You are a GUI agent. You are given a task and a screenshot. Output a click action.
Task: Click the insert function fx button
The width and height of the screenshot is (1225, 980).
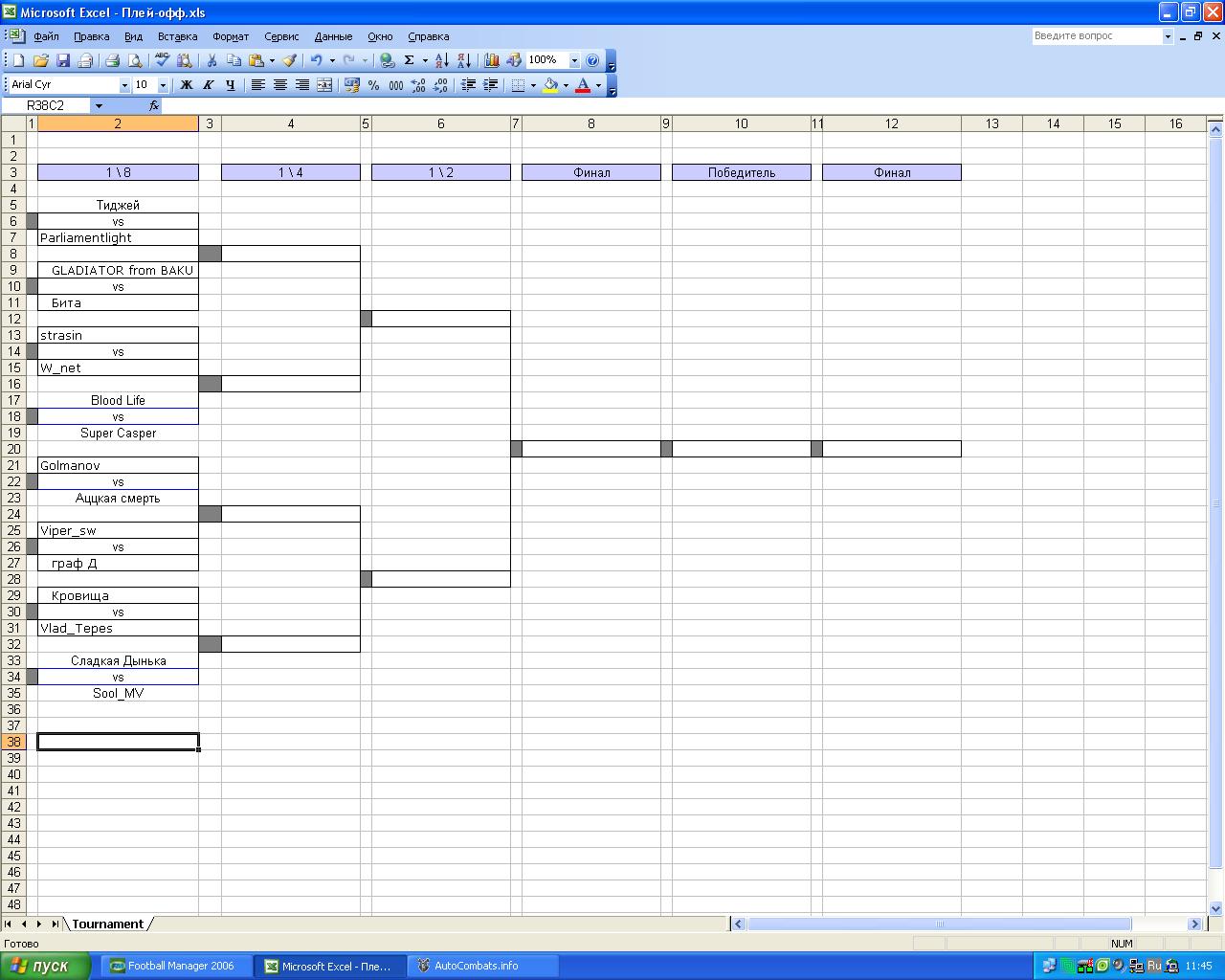click(154, 106)
